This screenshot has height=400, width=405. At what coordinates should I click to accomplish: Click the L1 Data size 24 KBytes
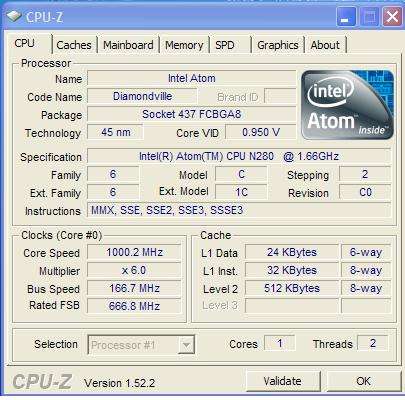pos(292,252)
